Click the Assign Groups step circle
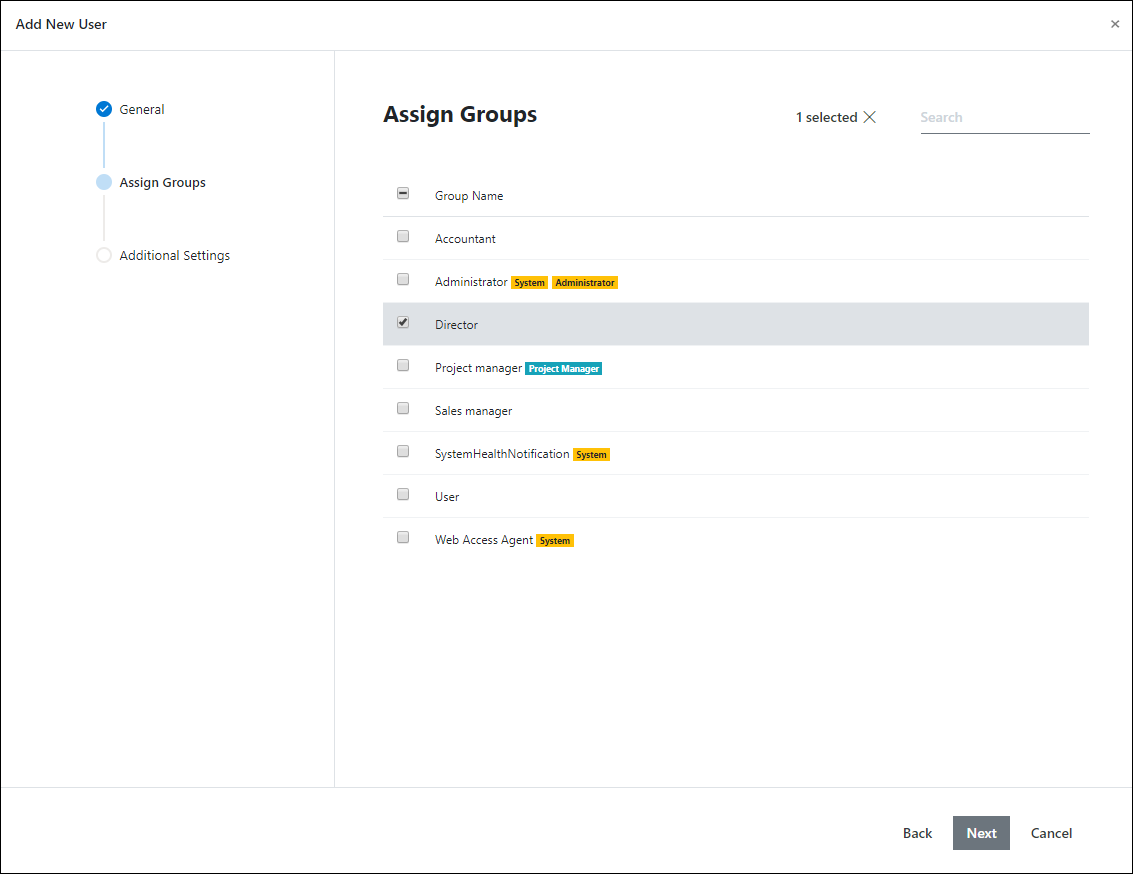This screenshot has width=1133, height=874. [104, 182]
